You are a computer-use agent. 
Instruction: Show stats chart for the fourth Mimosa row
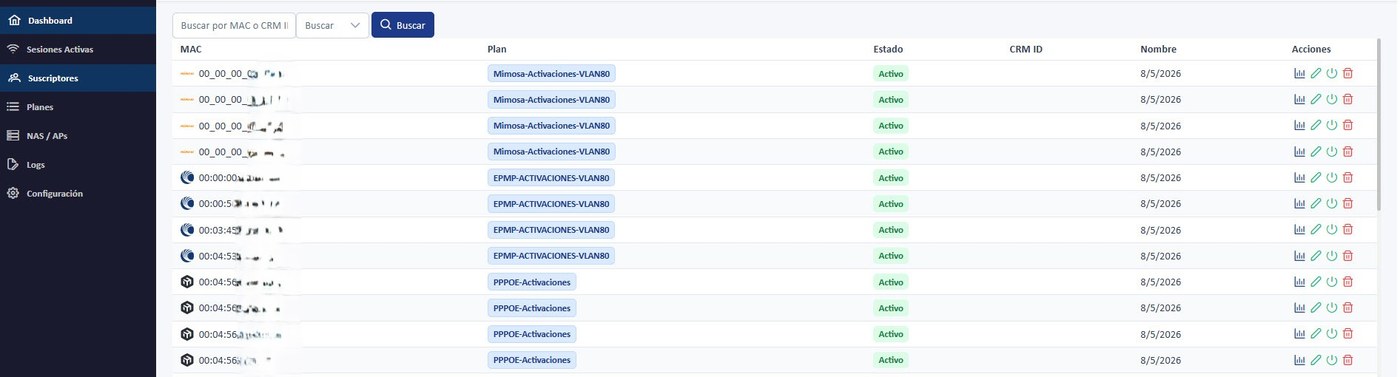click(x=1300, y=151)
